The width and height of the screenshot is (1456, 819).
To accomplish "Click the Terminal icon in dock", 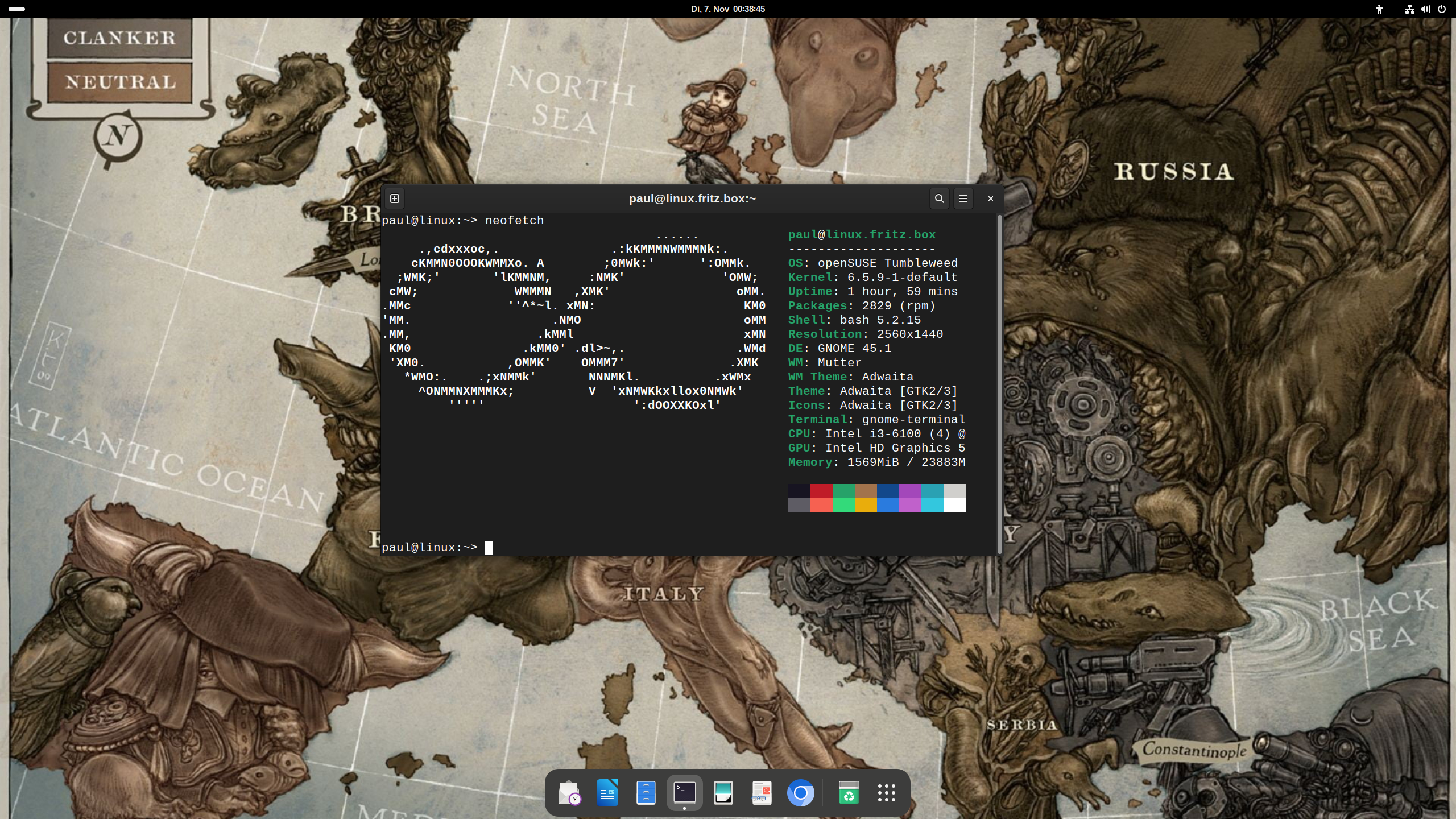I will point(684,792).
